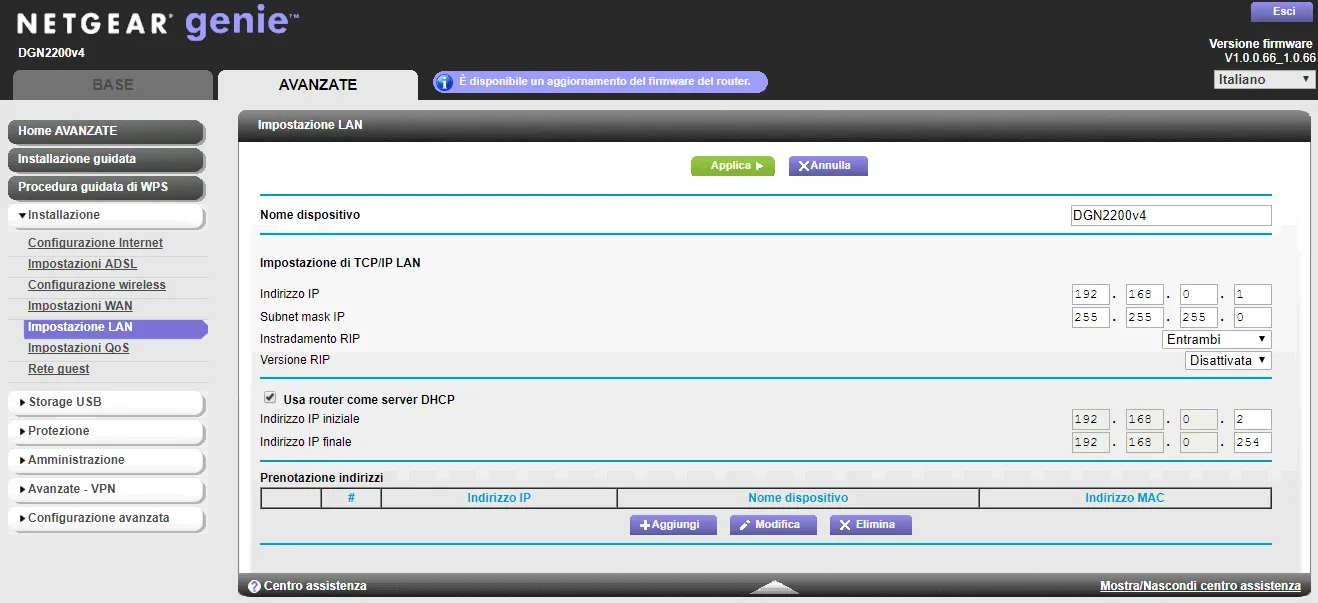Screen dimensions: 1318x603
Task: Open Impostazioni QoS link
Action: pyautogui.click(x=78, y=348)
